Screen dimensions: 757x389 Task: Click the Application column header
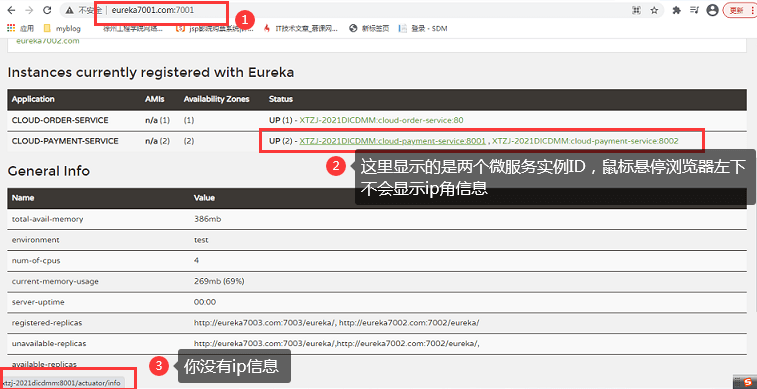[x=33, y=99]
